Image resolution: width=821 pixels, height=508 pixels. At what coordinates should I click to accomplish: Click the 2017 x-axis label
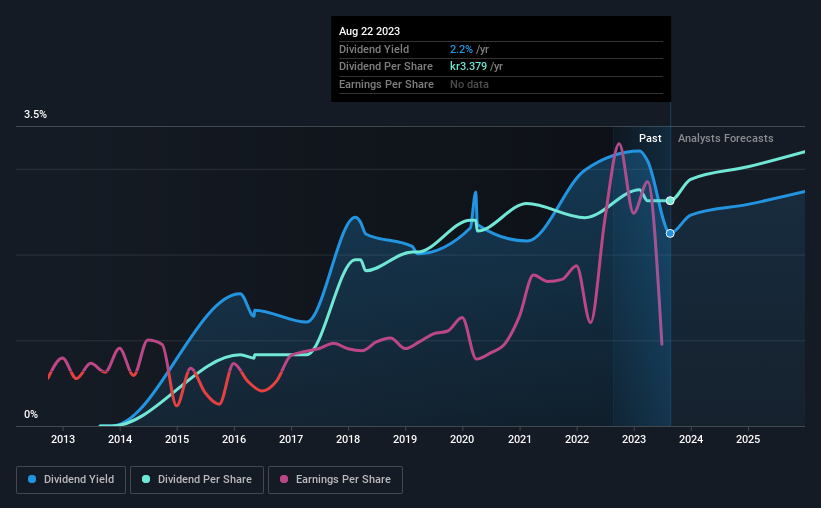(x=291, y=439)
